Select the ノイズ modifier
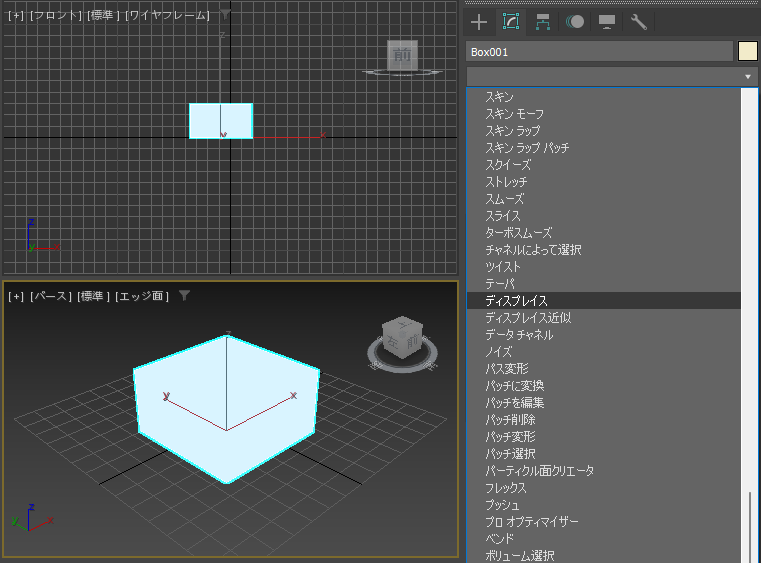The image size is (761, 563). point(604,352)
